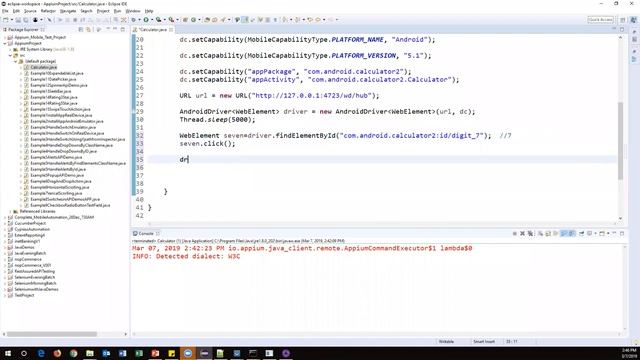Open the Navigate menu
This screenshot has width=640, height=360.
pos(68,11)
